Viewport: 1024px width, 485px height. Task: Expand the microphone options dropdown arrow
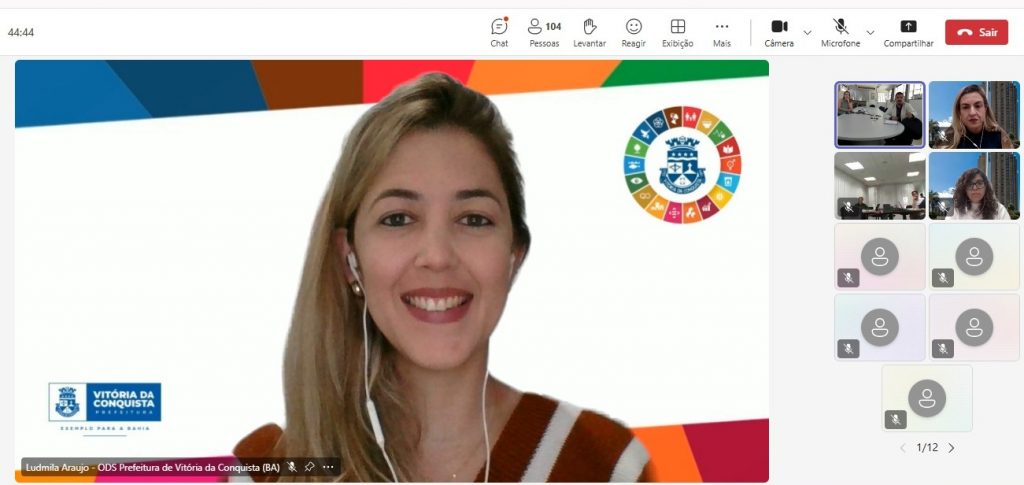870,32
